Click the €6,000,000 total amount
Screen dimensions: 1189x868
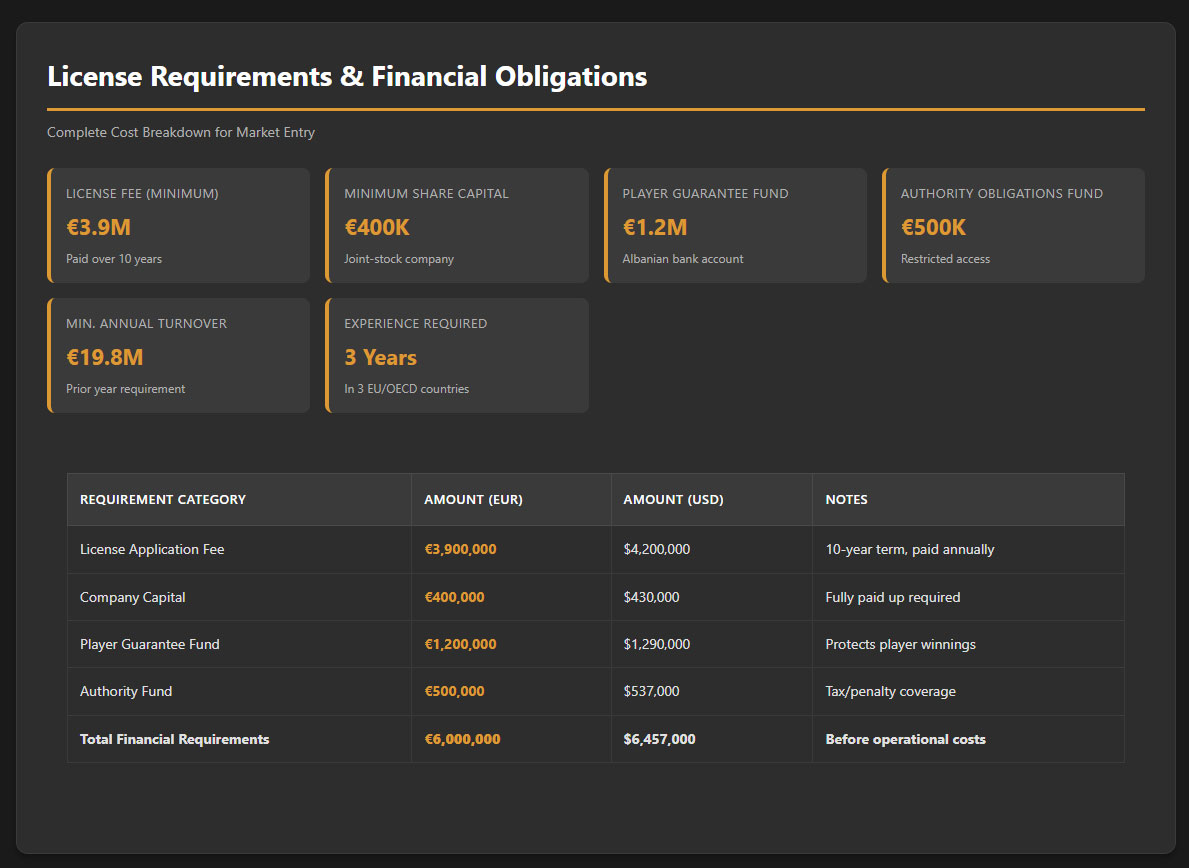[462, 739]
